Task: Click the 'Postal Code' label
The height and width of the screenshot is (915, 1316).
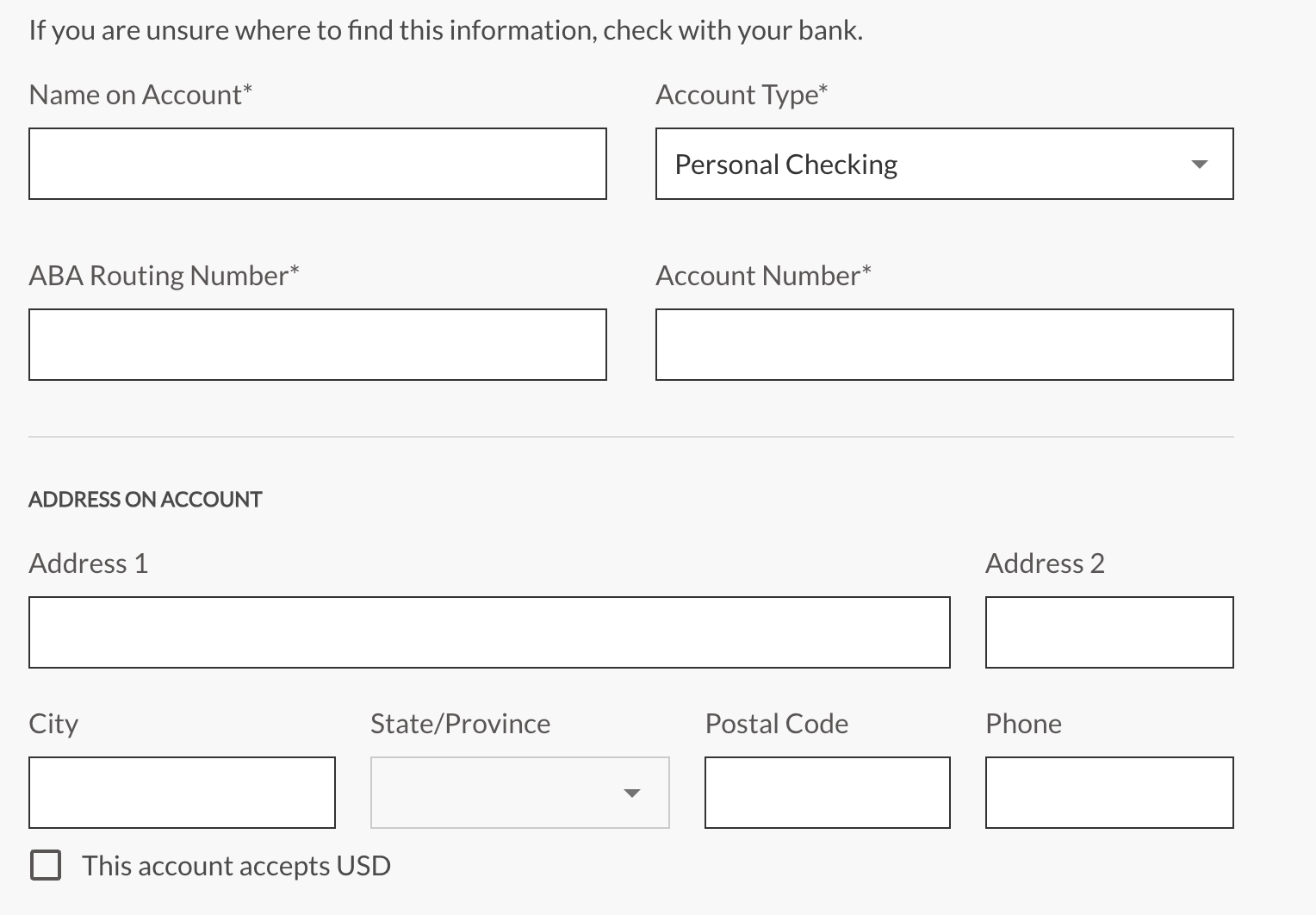Action: pos(776,724)
